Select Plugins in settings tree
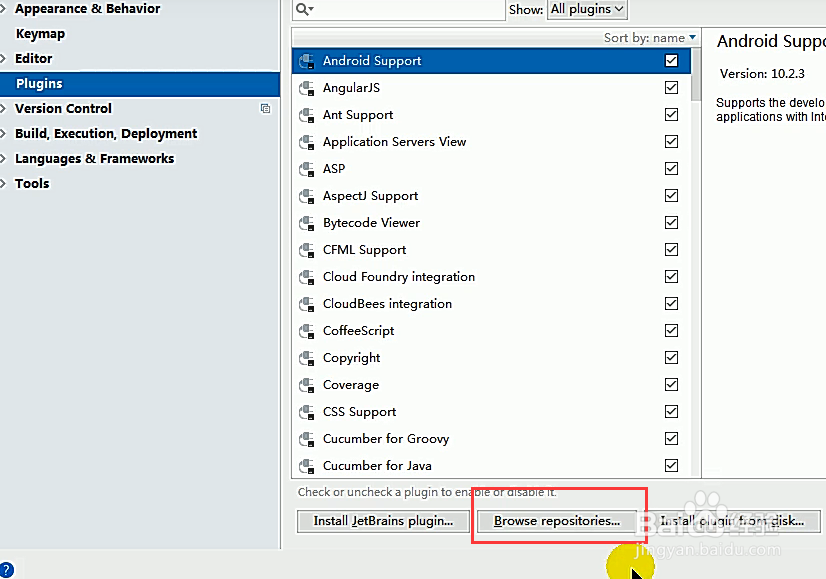This screenshot has height=579, width=826. click(140, 84)
